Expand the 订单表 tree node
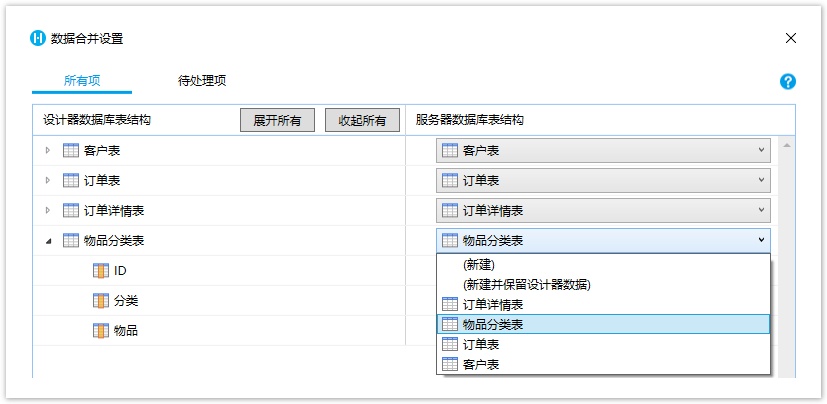This screenshot has height=404, width=827. pyautogui.click(x=47, y=181)
